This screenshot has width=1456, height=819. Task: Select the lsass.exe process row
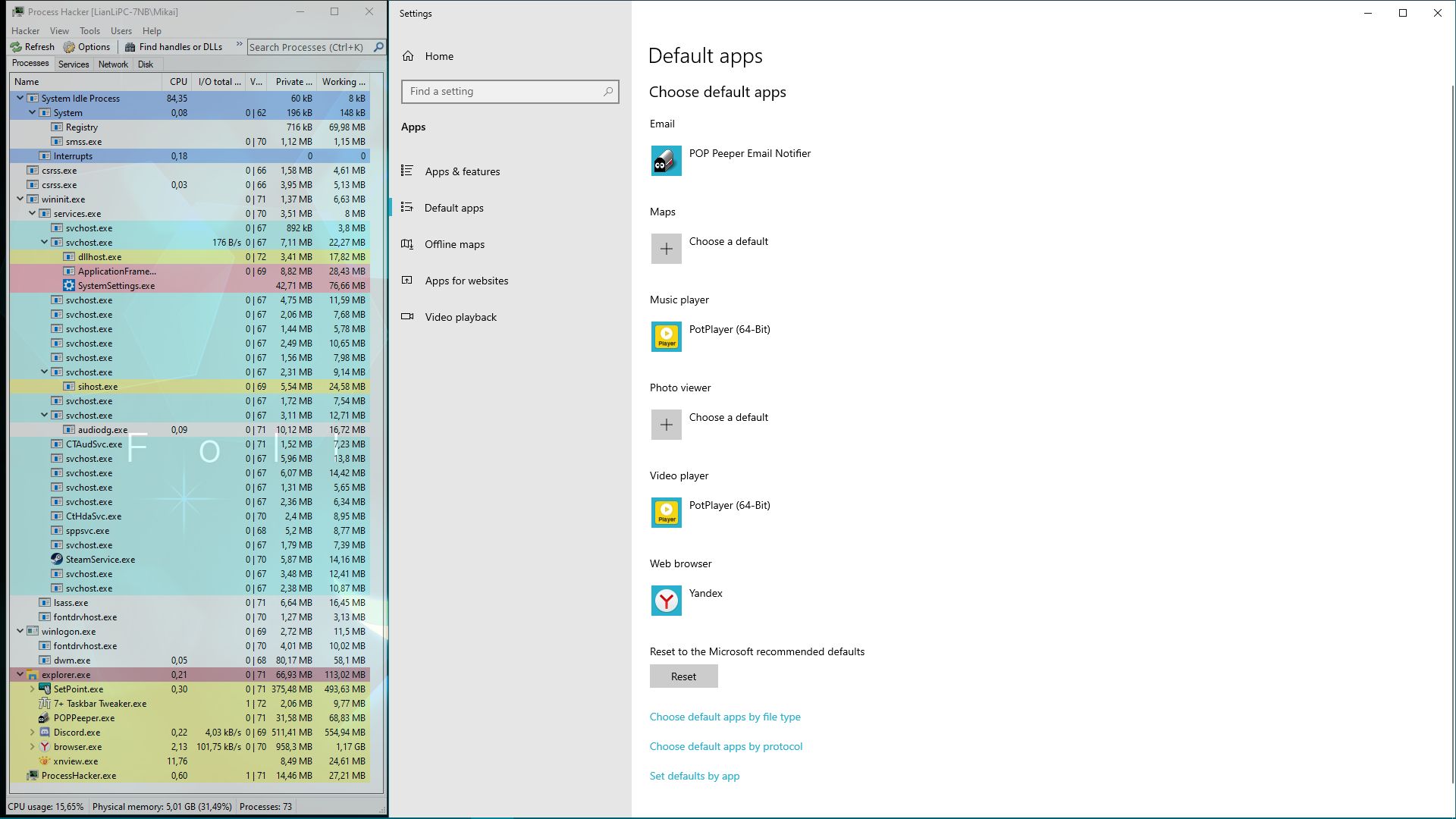[189, 603]
